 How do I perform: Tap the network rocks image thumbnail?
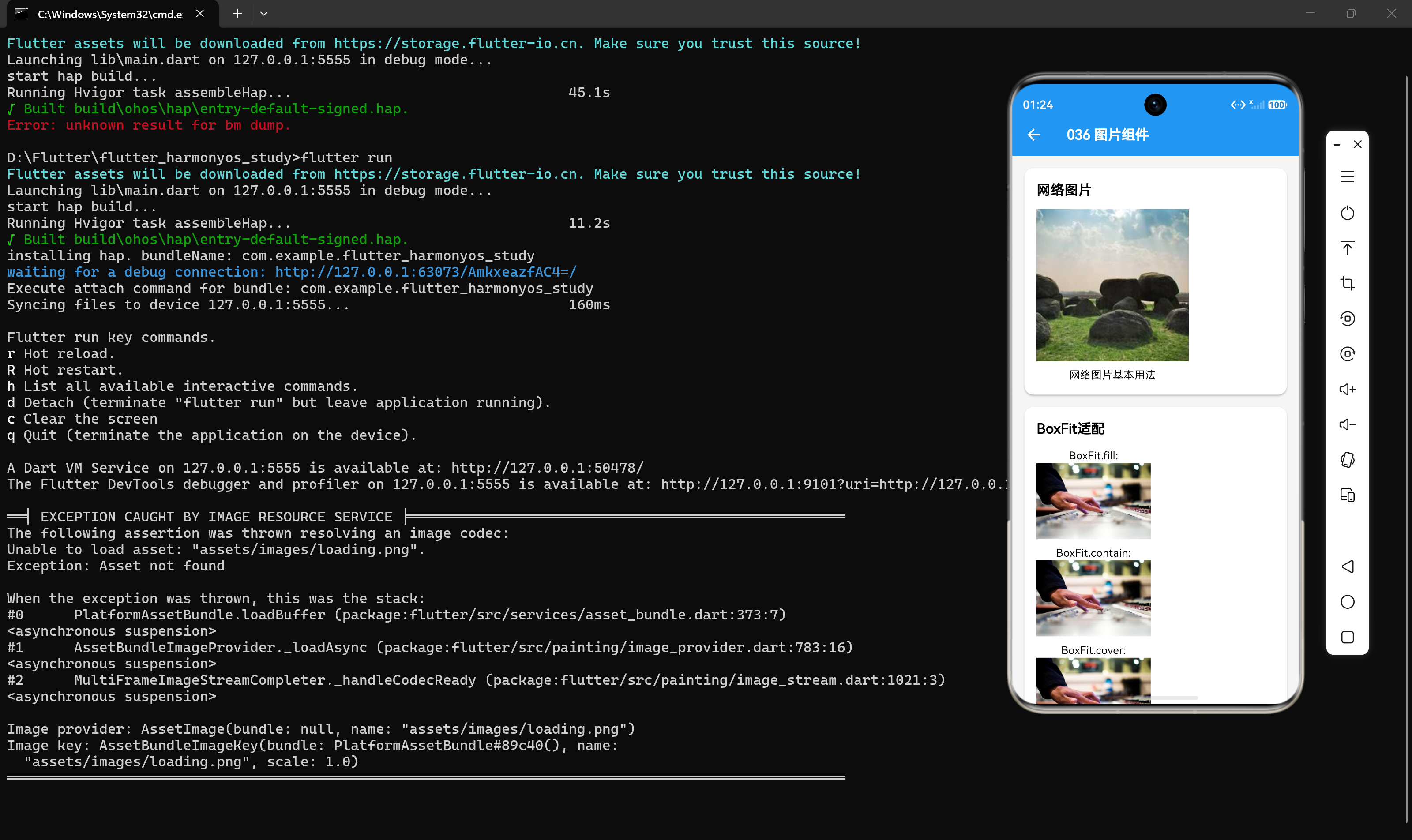[1112, 285]
